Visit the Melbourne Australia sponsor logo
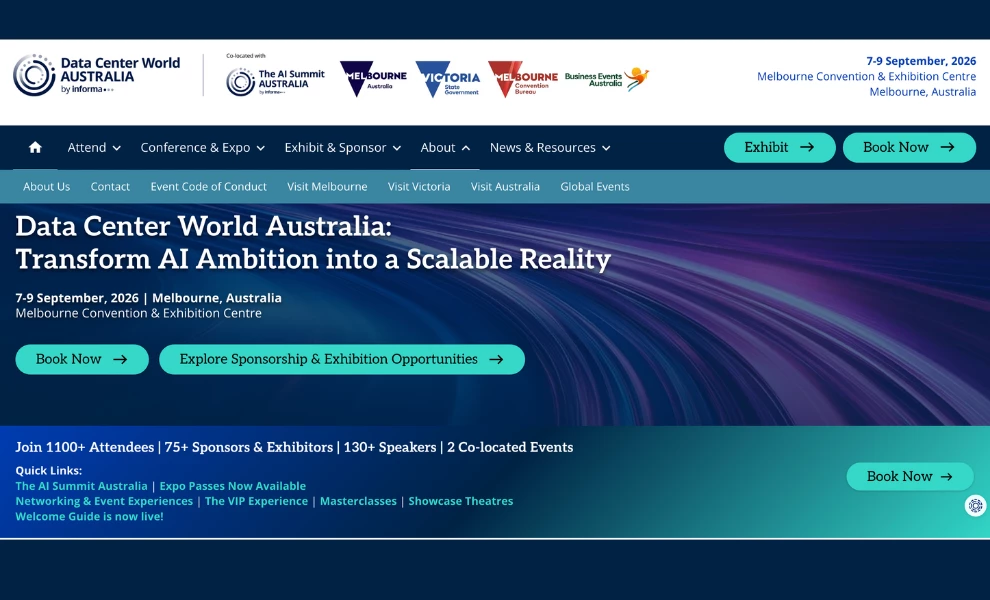The image size is (990, 600). point(373,79)
